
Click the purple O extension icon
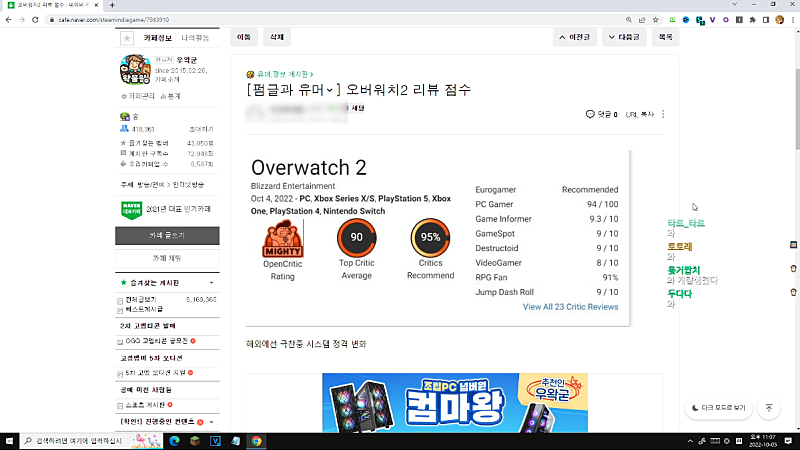726,20
